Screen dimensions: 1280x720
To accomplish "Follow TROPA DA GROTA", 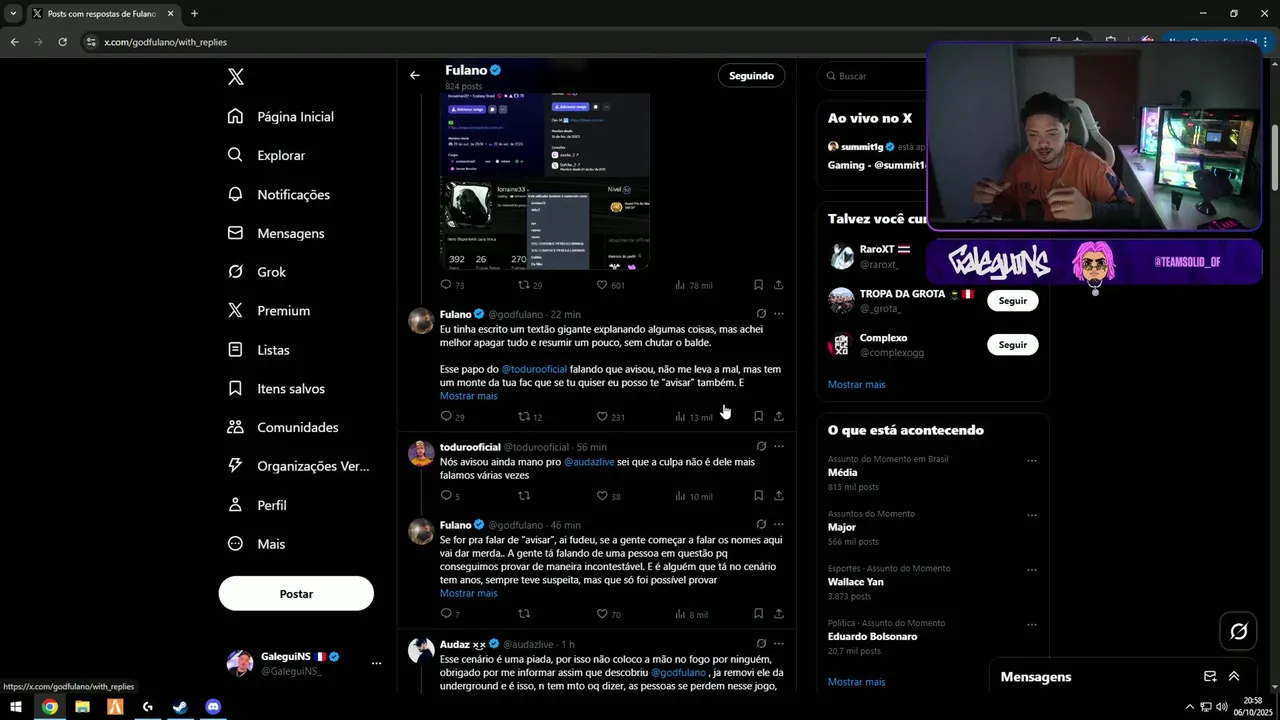I will pos(1012,300).
